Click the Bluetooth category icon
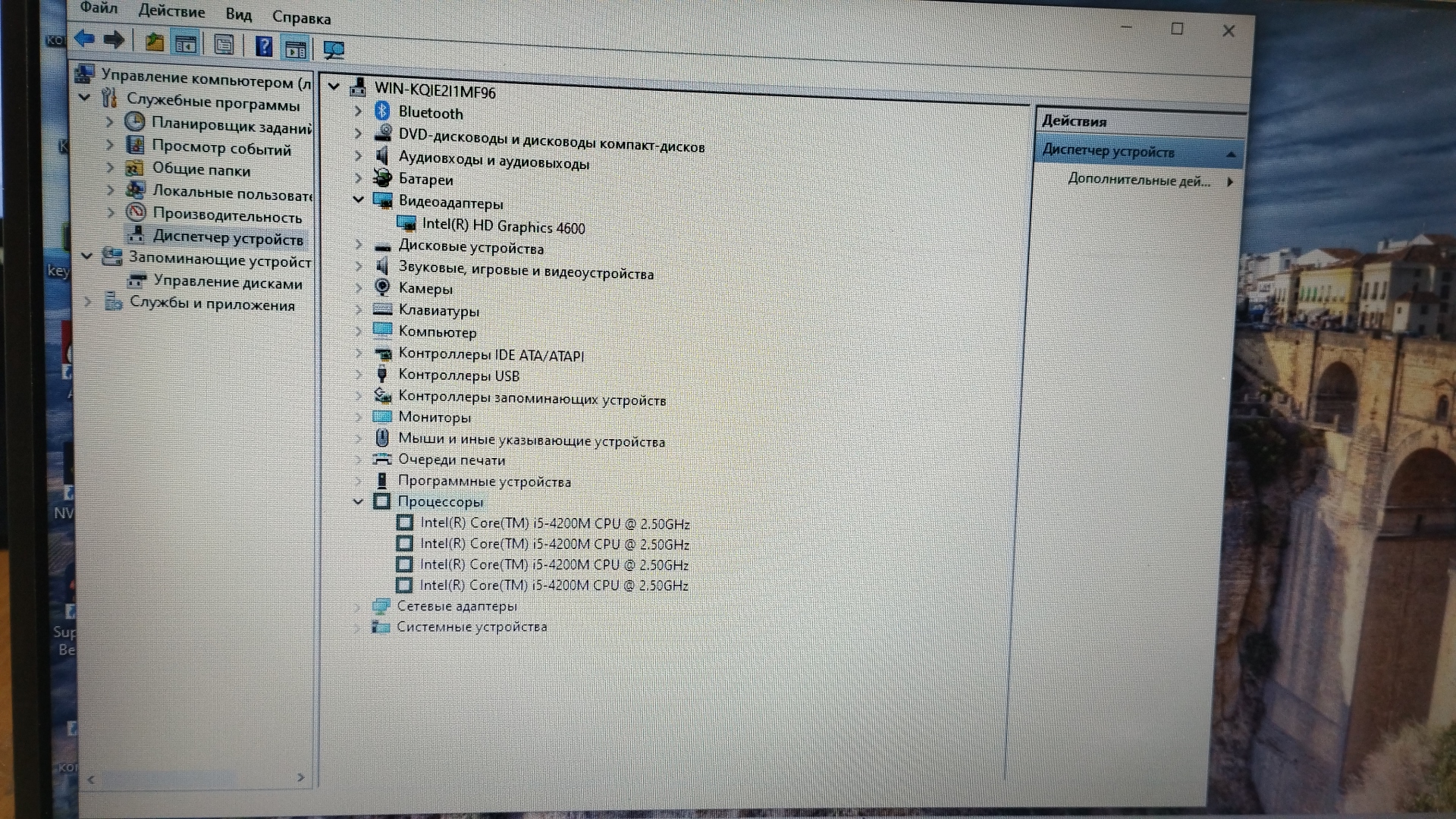The image size is (1456, 819). (382, 111)
